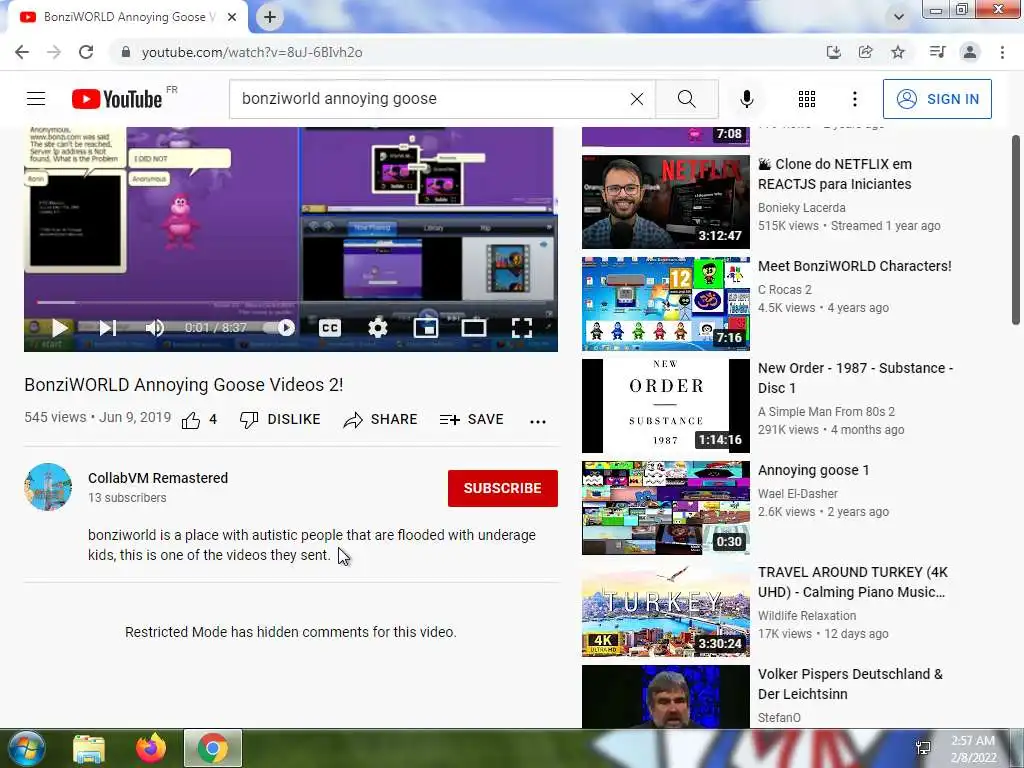Open Chrome profile icon
The width and height of the screenshot is (1024, 768).
(970, 52)
